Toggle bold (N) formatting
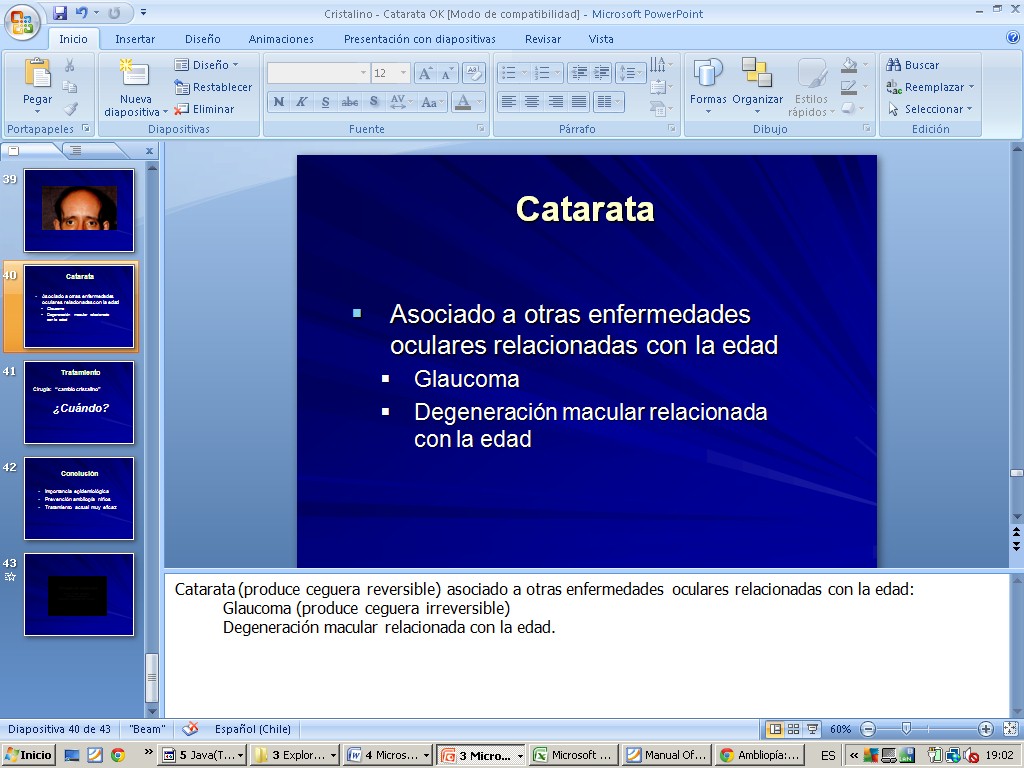 point(279,102)
